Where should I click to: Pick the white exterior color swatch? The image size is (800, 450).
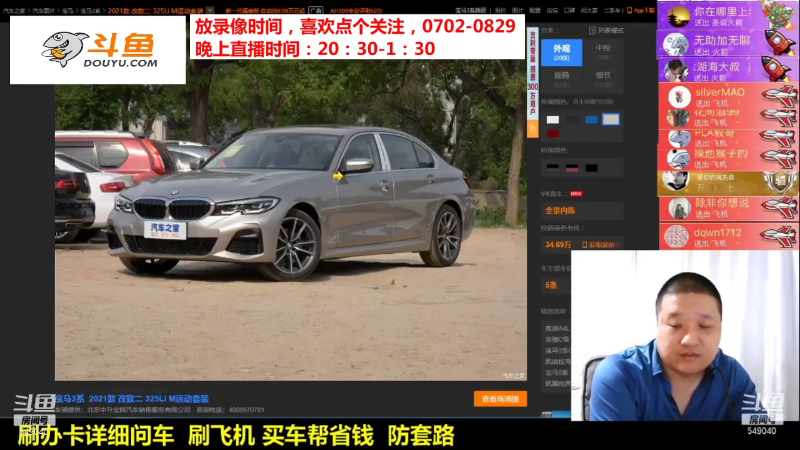pyautogui.click(x=553, y=119)
